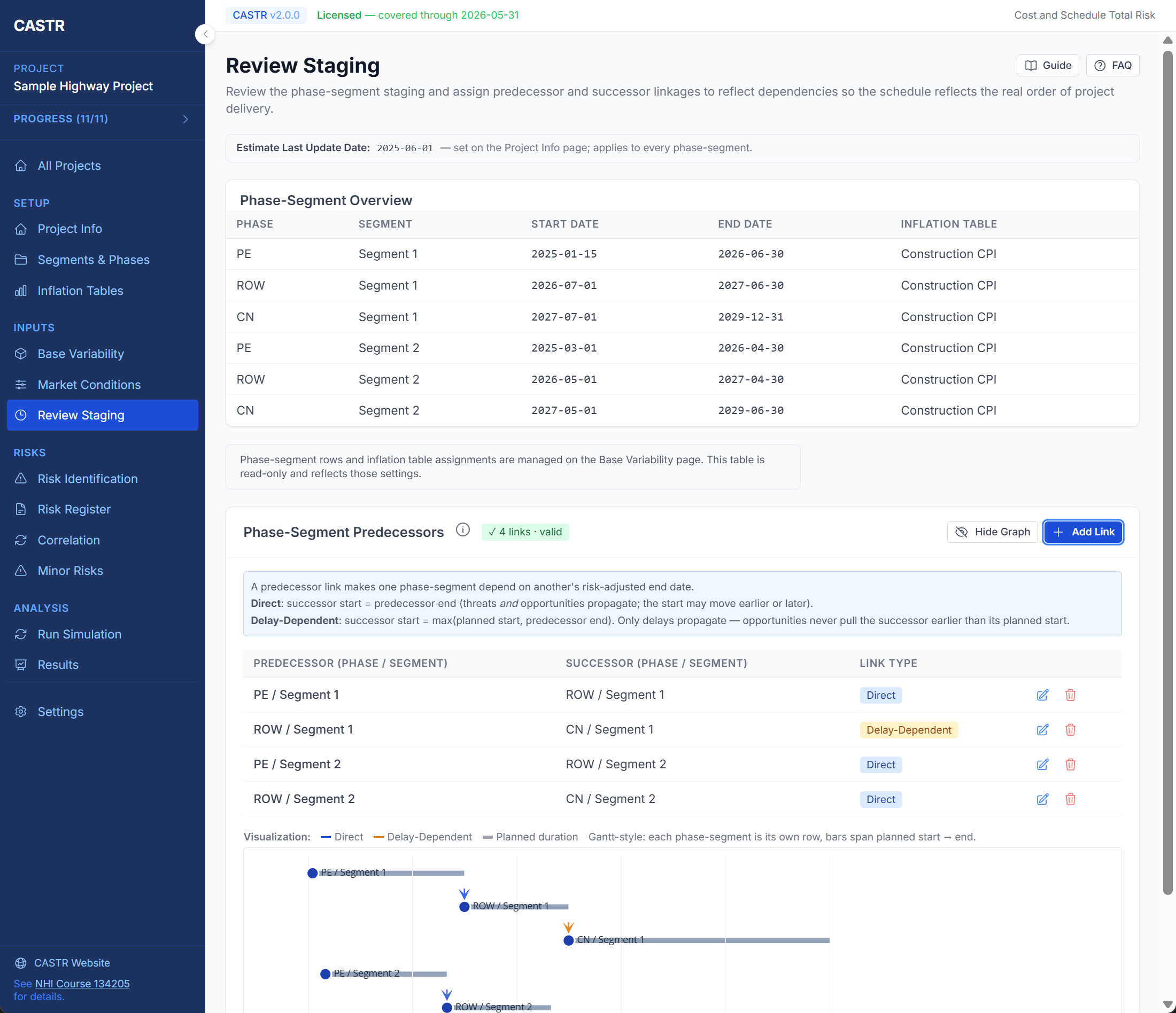Image resolution: width=1176 pixels, height=1013 pixels.
Task: Select Review Staging in the sidebar
Action: point(81,415)
